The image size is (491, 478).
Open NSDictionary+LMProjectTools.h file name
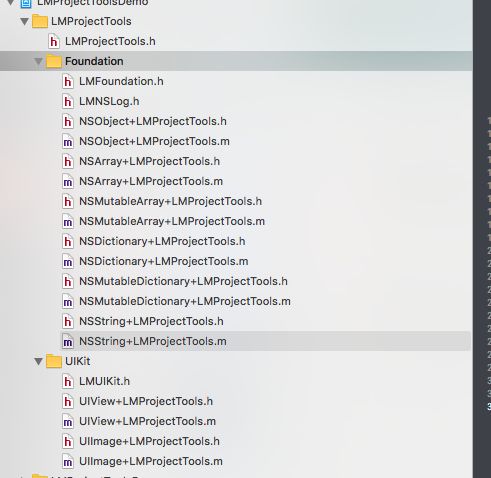pos(162,241)
